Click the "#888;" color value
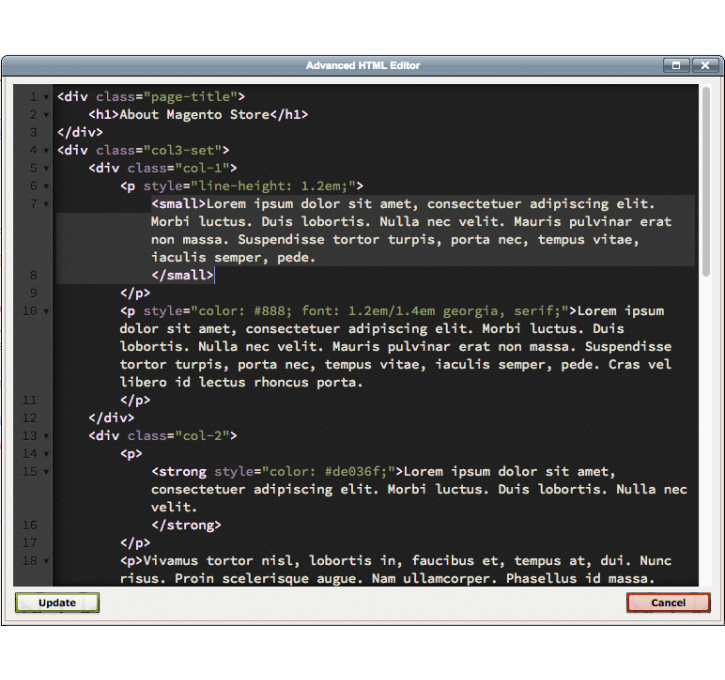The image size is (725, 680). pos(273,311)
